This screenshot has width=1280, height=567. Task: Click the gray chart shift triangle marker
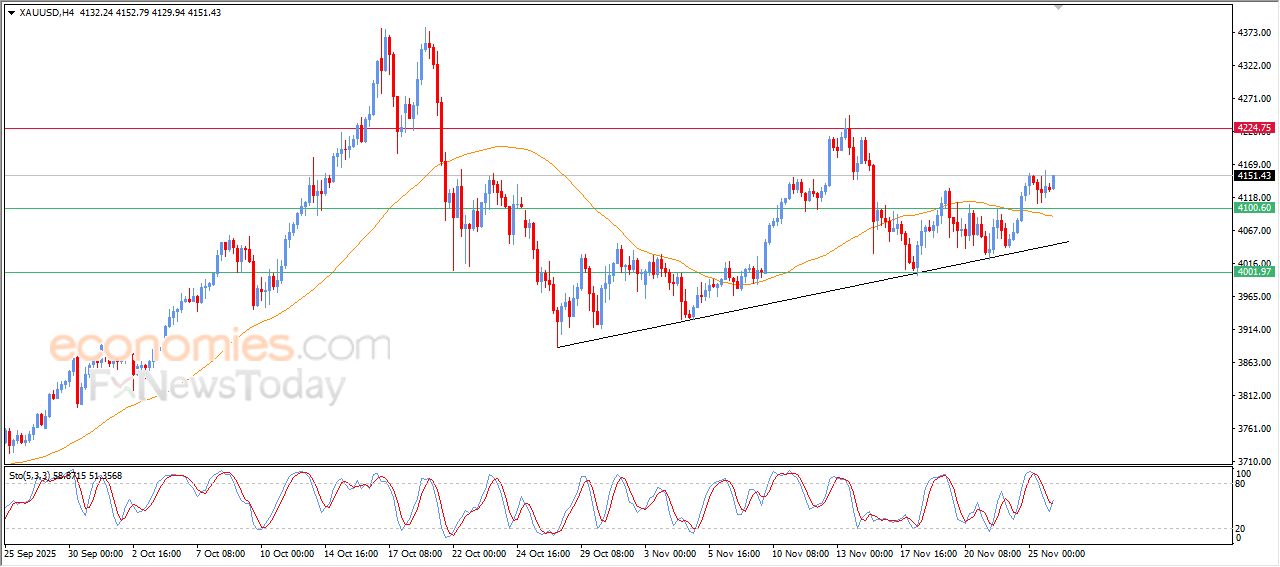click(x=1059, y=7)
